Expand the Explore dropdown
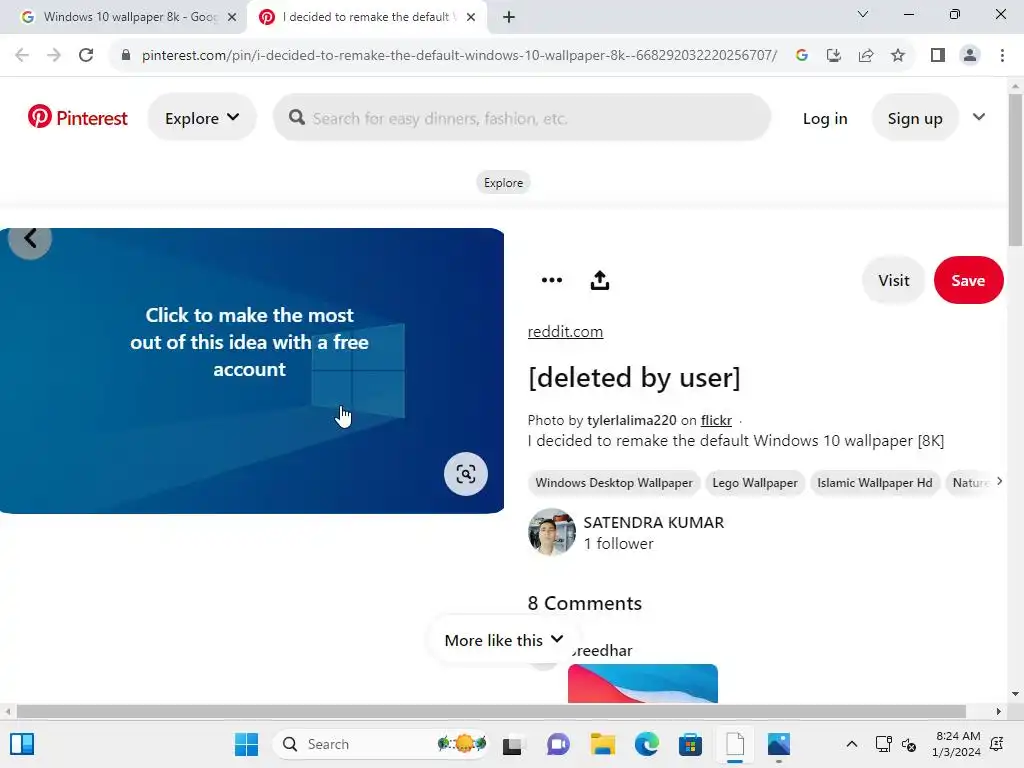Image resolution: width=1024 pixels, height=768 pixels. tap(202, 118)
